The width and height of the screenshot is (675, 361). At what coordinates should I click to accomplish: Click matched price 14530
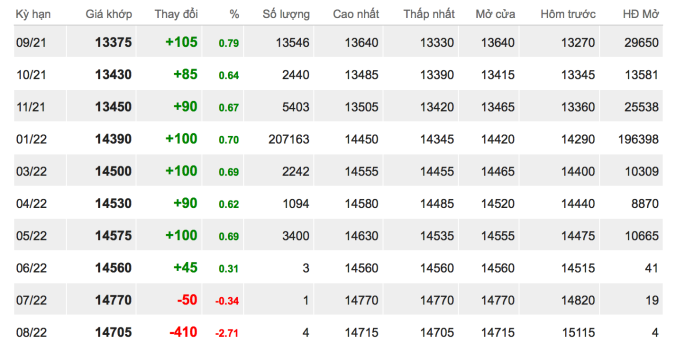113,204
